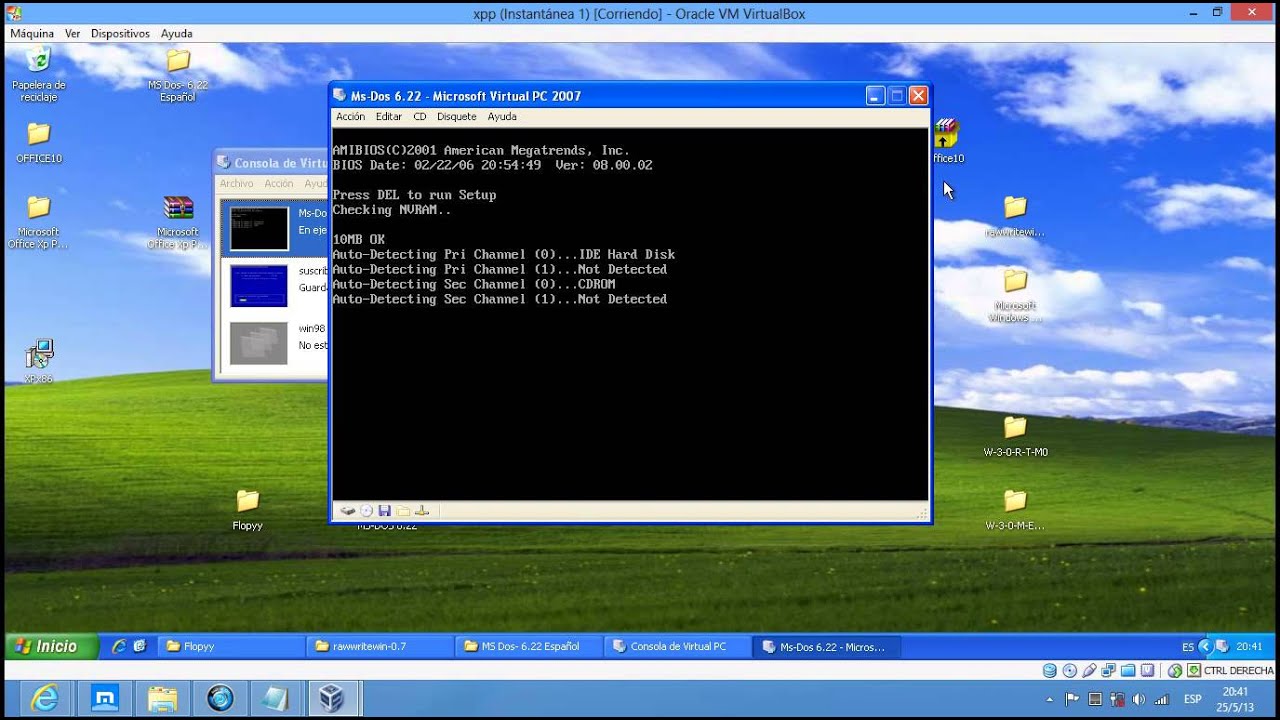Click Inicio start button
Image resolution: width=1280 pixels, height=720 pixels.
tap(51, 646)
